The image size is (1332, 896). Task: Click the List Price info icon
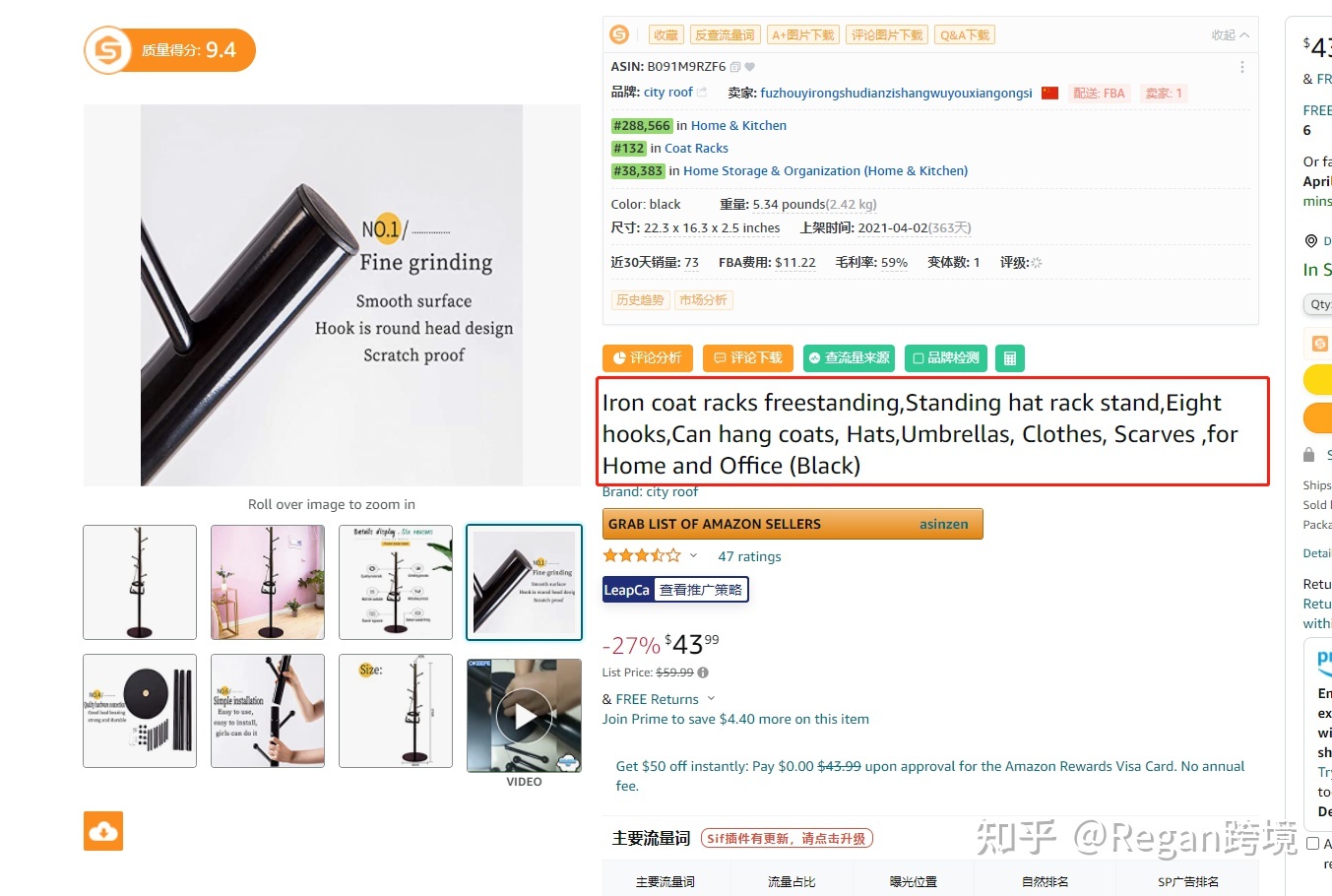703,672
